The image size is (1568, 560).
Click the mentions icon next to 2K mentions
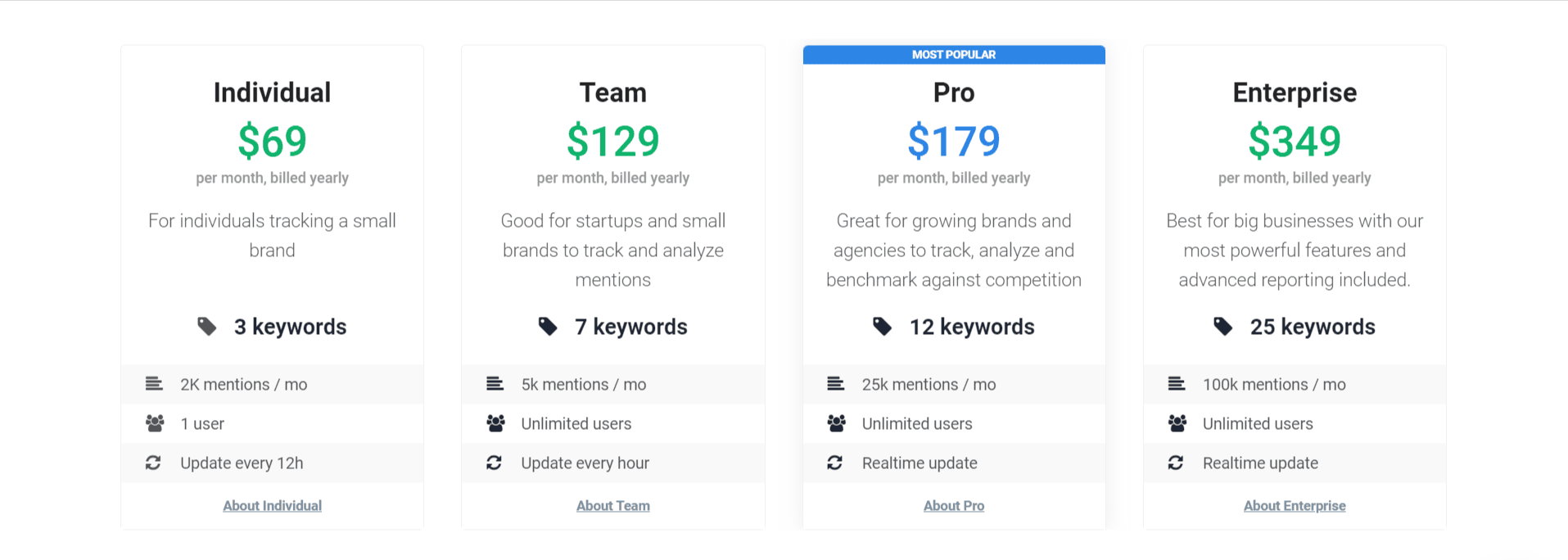pyautogui.click(x=154, y=383)
